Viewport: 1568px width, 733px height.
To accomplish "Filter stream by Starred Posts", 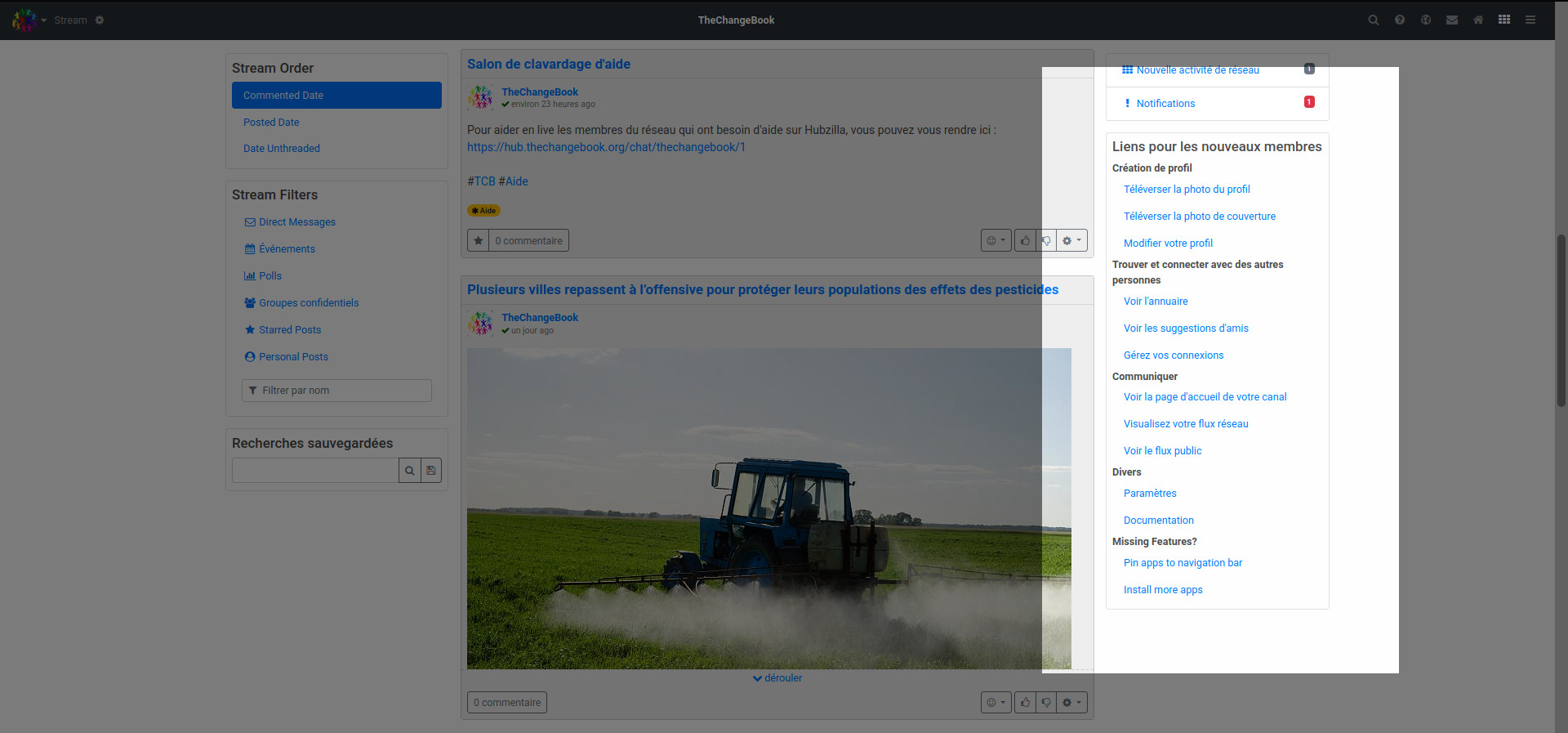I will pyautogui.click(x=283, y=330).
